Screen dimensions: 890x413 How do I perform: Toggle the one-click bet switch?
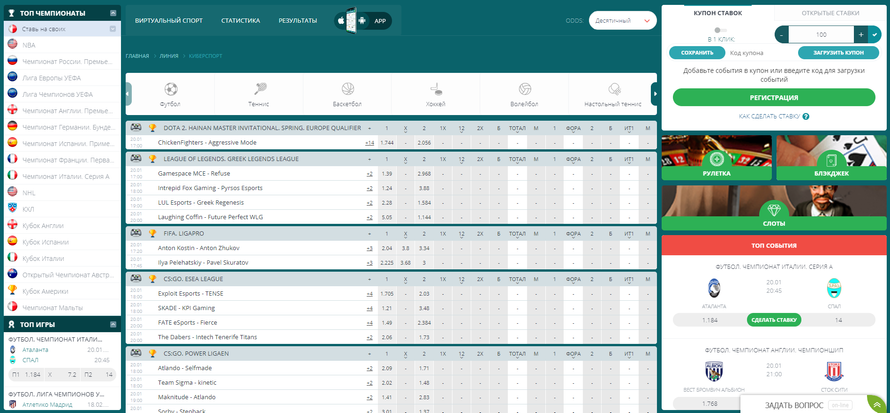pos(721,30)
